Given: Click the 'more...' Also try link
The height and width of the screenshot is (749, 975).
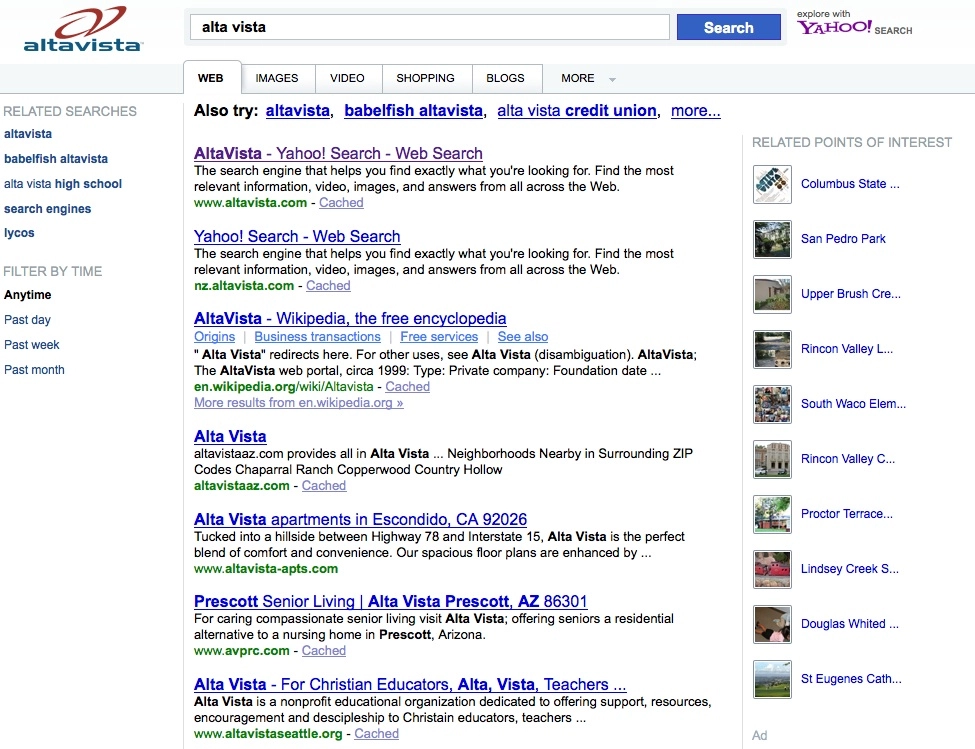Looking at the screenshot, I should pos(696,111).
